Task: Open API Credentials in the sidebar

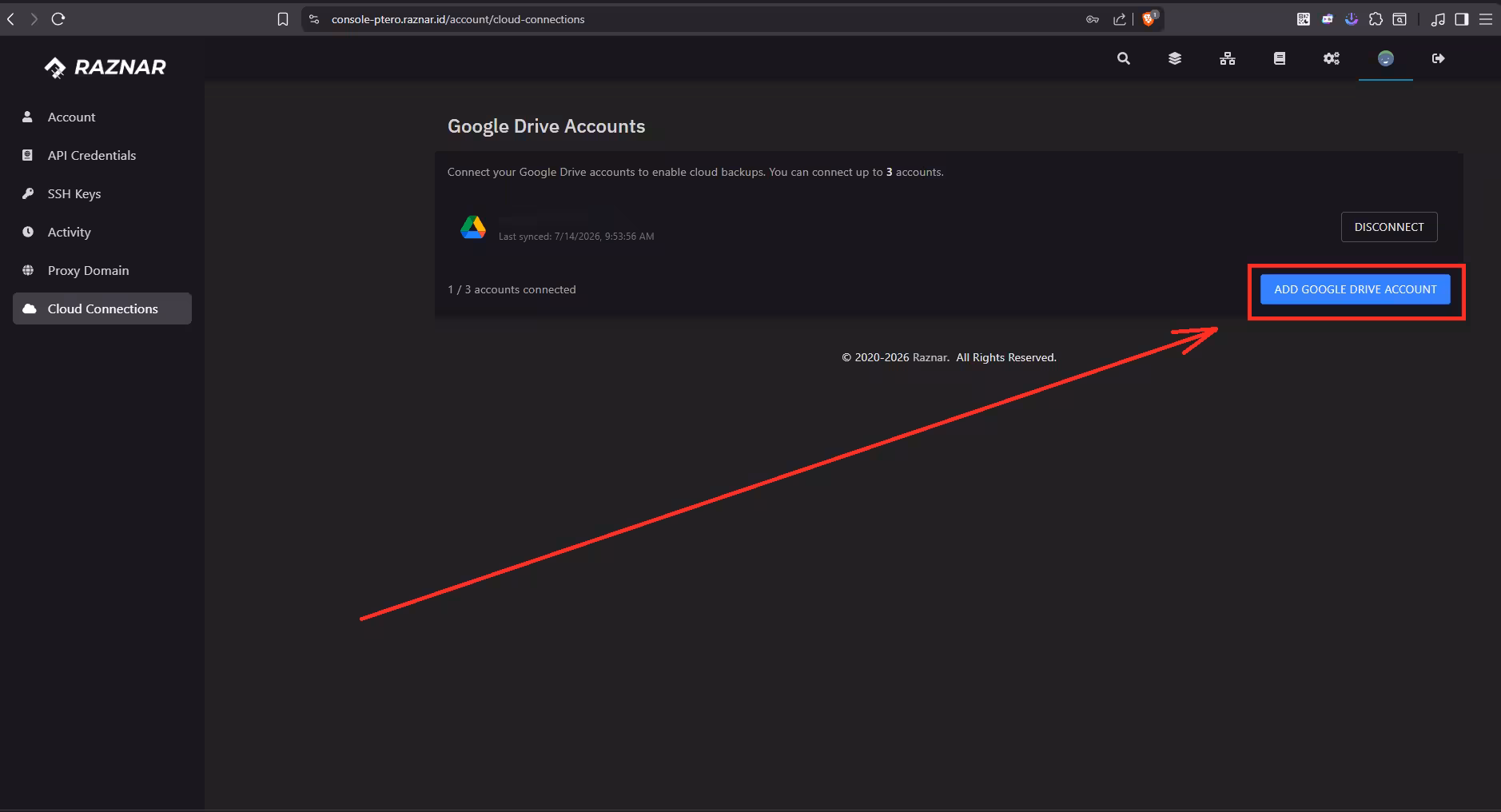Action: pos(102,155)
